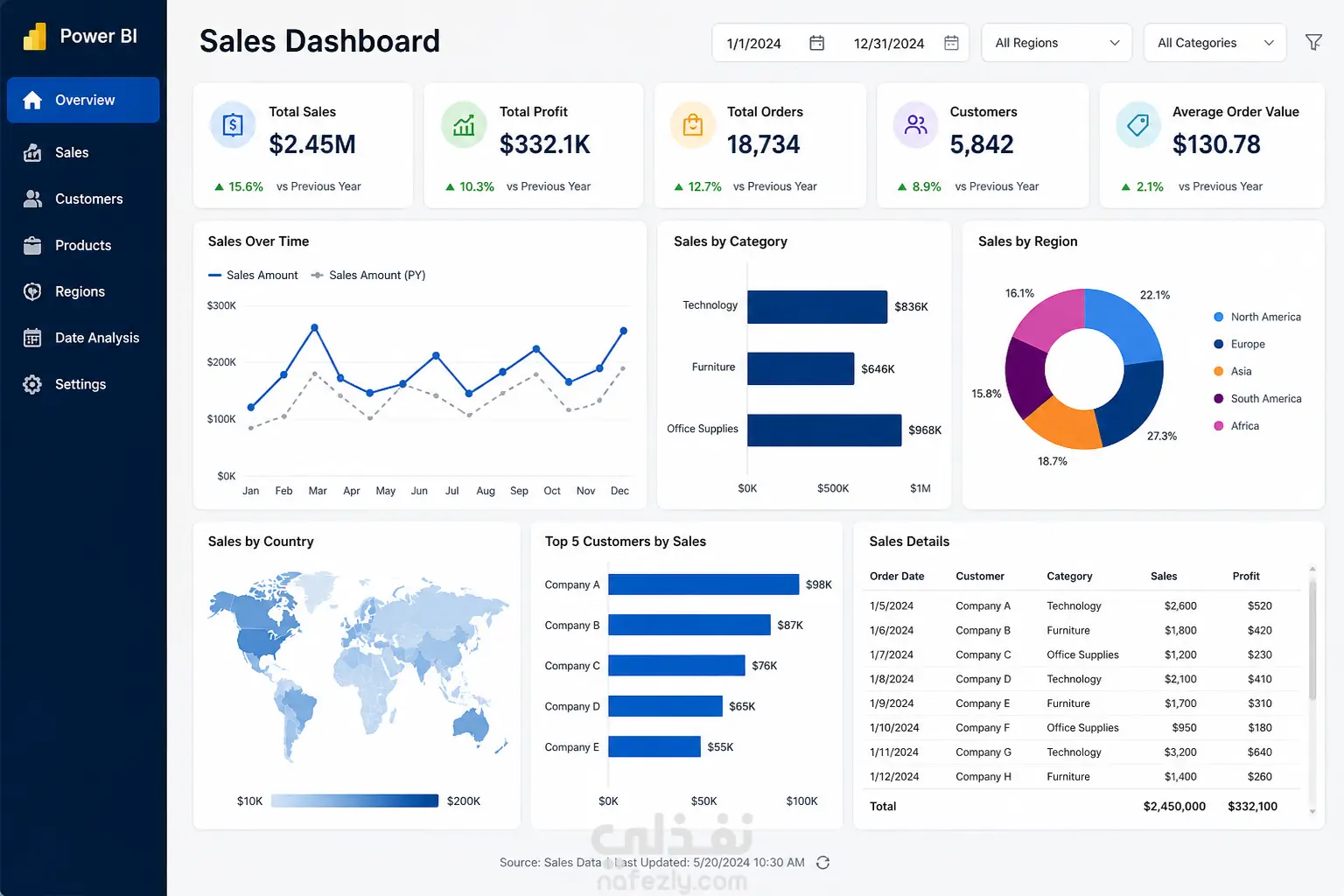Sort by Category column header
This screenshot has height=896, width=1344.
[x=1069, y=577]
